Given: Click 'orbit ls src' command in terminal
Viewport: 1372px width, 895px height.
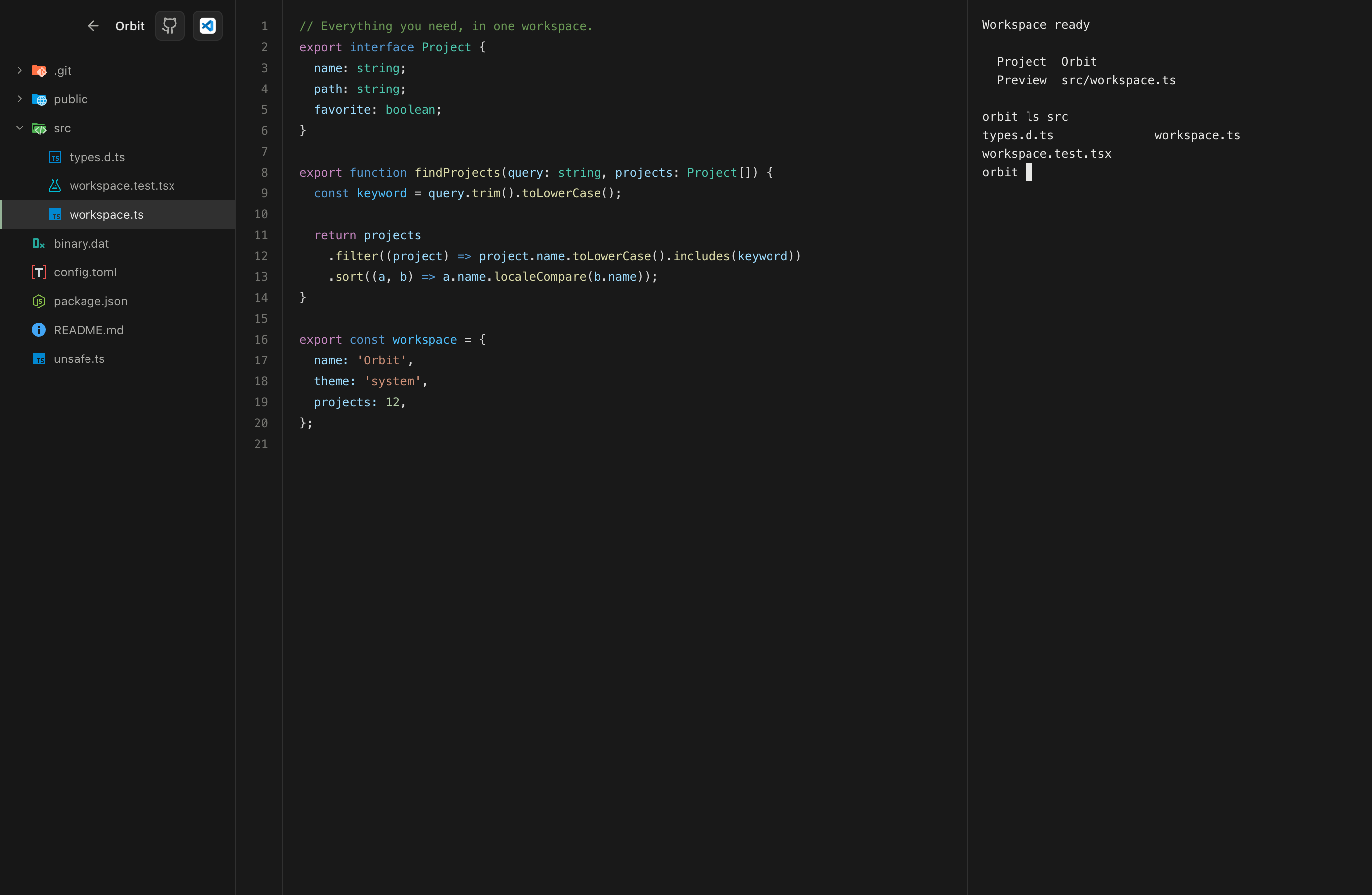Looking at the screenshot, I should (1025, 117).
